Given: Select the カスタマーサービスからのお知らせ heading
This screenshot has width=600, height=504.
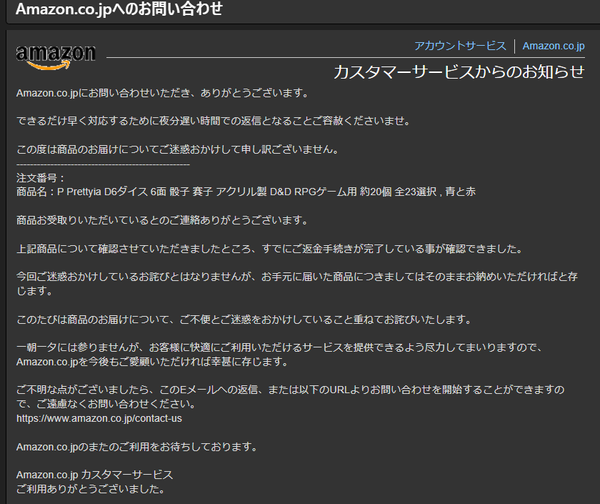Looking at the screenshot, I should (459, 72).
